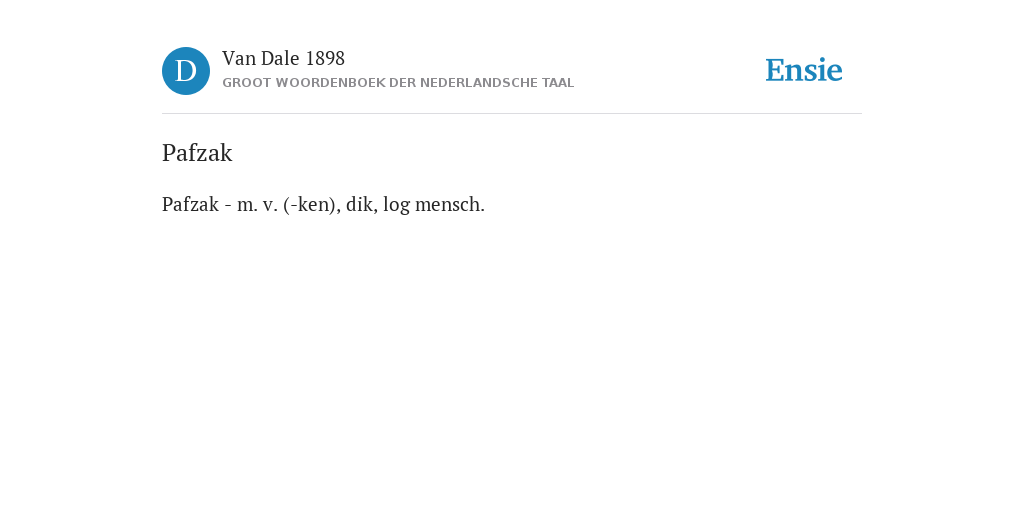1024x512 pixels.
Task: Click the word Dale in the title
Action: pos(280,59)
